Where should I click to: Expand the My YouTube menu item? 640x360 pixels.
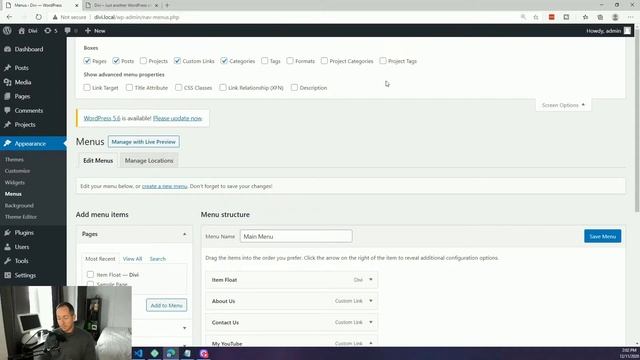tap(371, 343)
